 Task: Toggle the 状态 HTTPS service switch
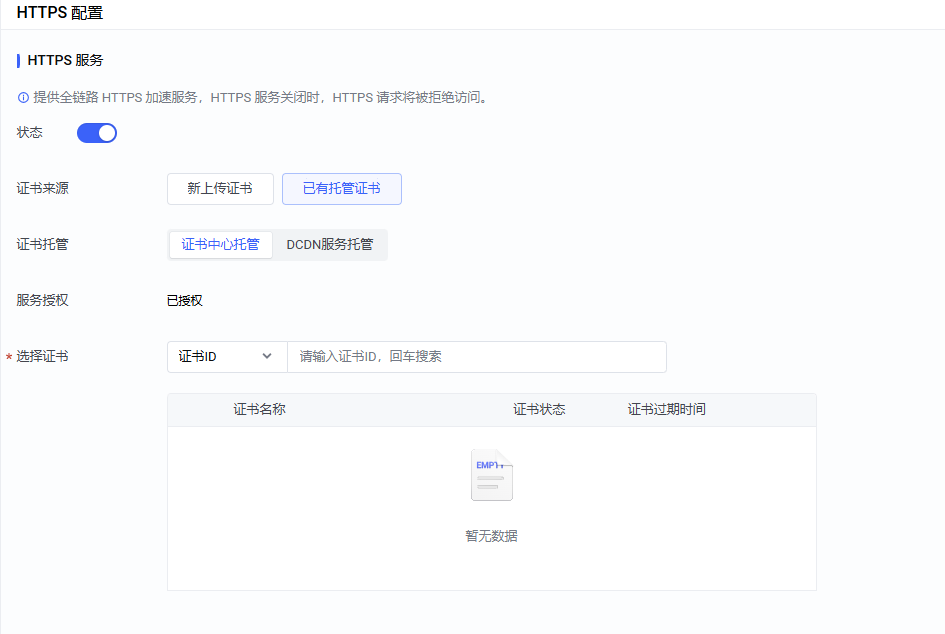click(97, 133)
